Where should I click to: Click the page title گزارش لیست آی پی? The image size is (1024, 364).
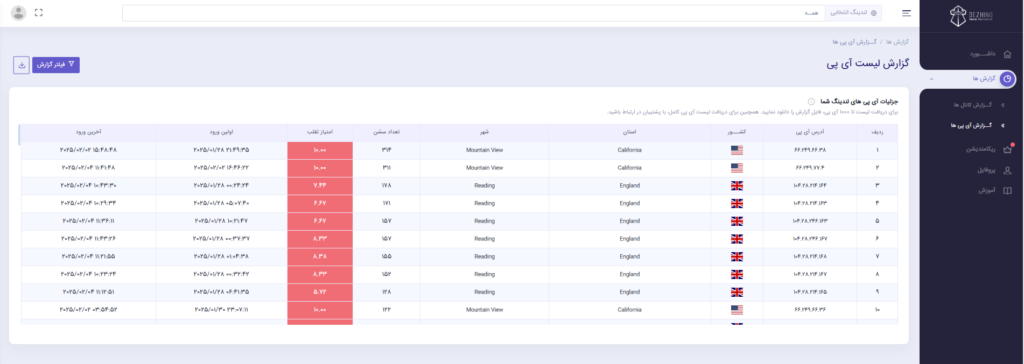[x=867, y=64]
